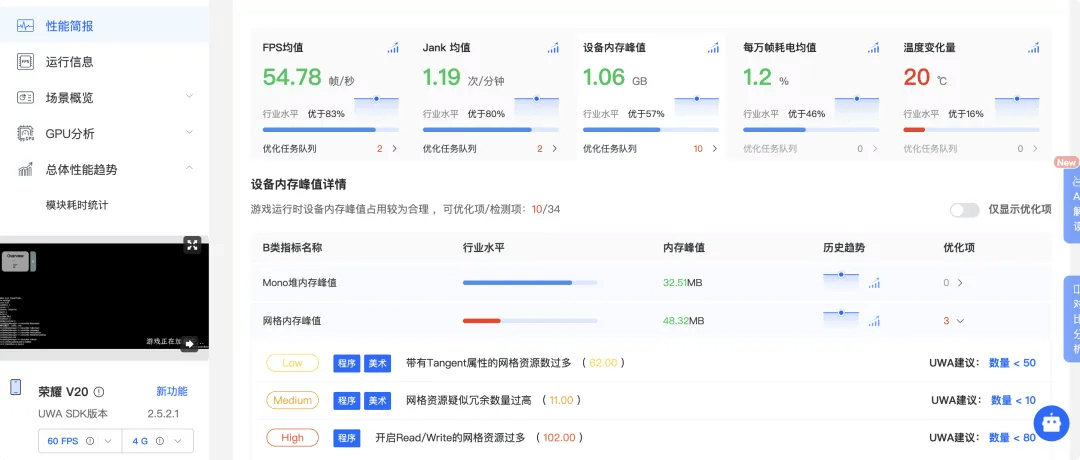Image resolution: width=1080 pixels, height=460 pixels.
Task: Open 设备内存峰值 optimization task queue
Action: point(713,149)
